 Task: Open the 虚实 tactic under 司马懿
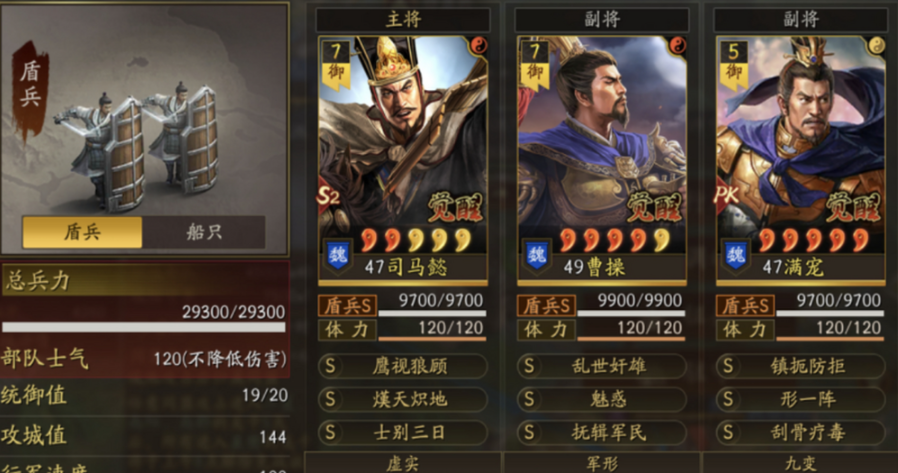tap(403, 463)
